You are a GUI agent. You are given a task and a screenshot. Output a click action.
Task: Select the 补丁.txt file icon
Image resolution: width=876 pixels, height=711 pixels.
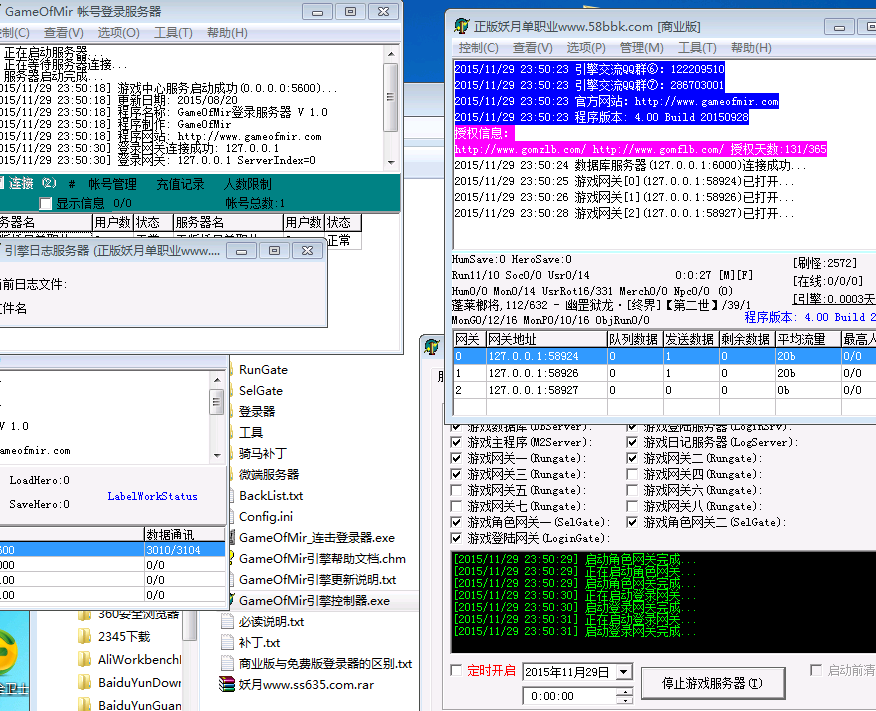(227, 642)
